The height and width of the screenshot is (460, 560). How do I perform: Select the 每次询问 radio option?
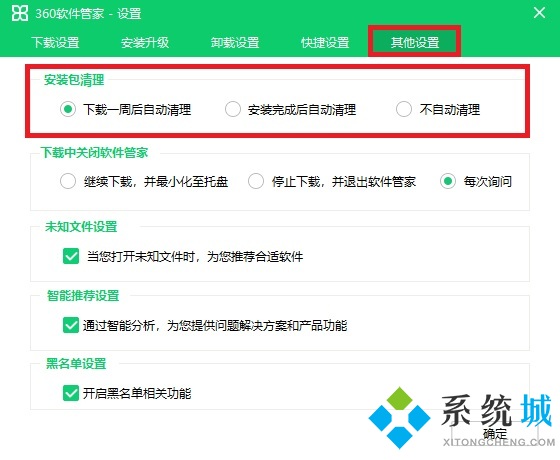point(448,181)
